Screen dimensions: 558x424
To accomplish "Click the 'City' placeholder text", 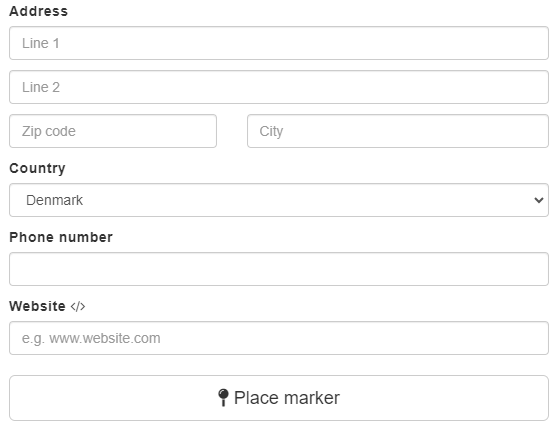I will [271, 131].
